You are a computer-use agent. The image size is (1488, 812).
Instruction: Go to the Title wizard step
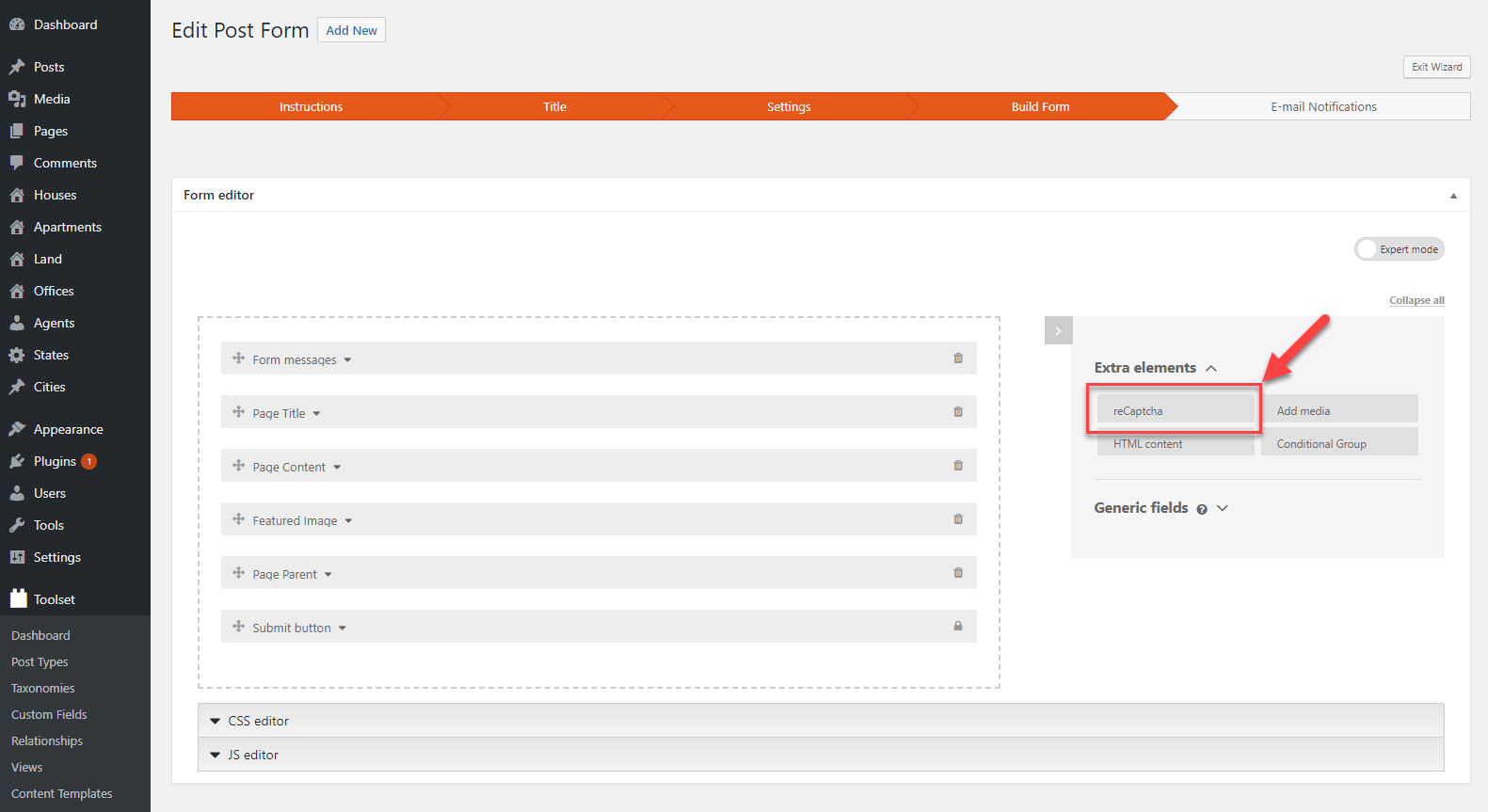554,106
